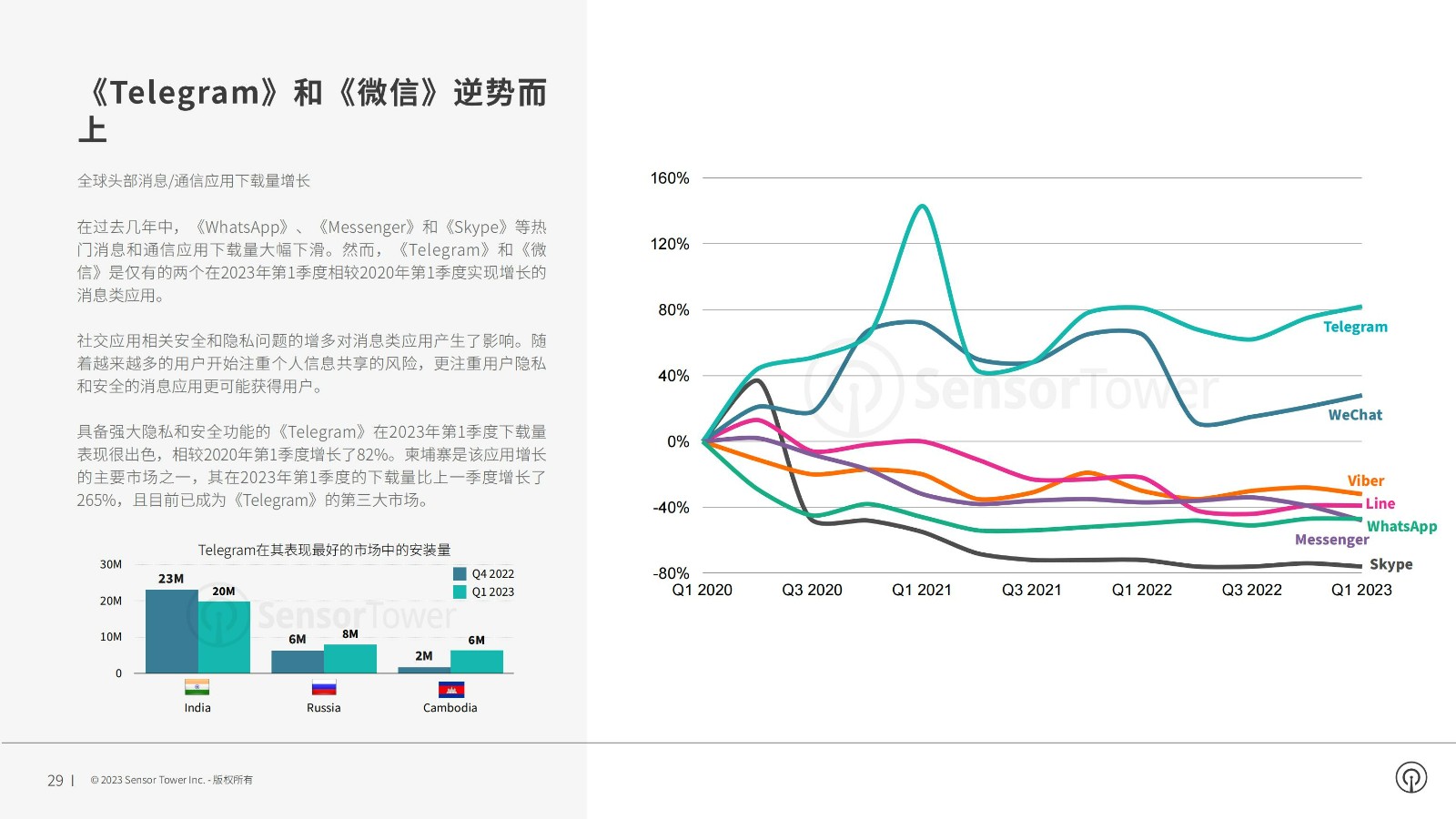The width and height of the screenshot is (1456, 819).
Task: Select the Line series label
Action: click(1380, 503)
